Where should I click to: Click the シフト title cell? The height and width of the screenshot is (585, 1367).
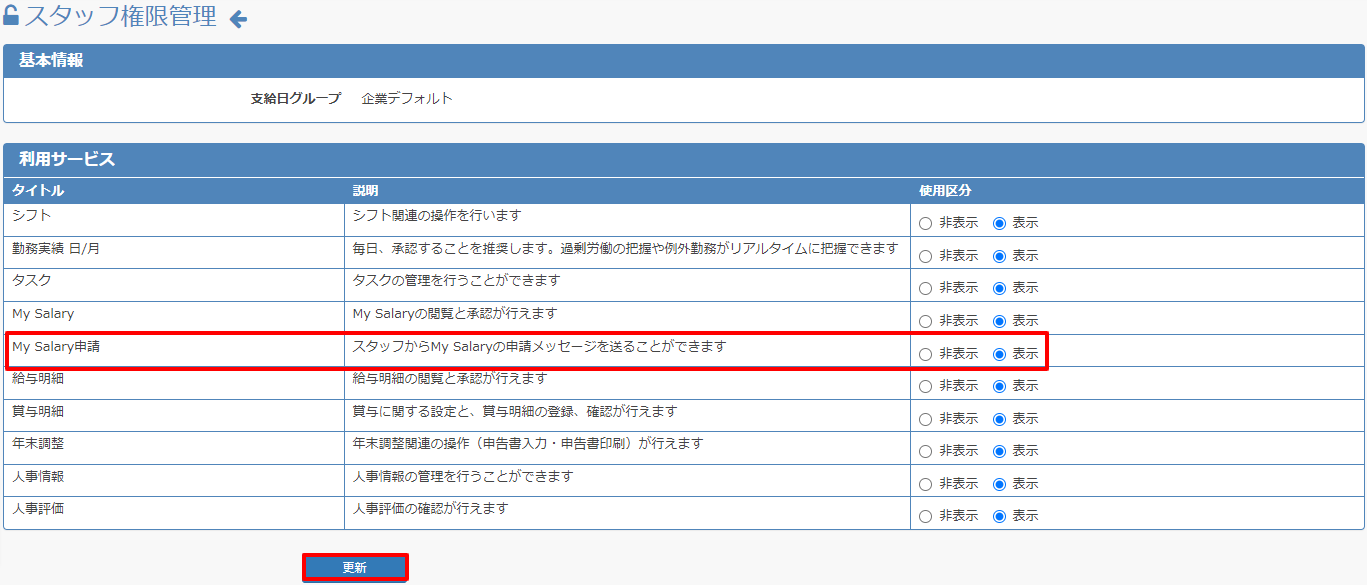175,220
